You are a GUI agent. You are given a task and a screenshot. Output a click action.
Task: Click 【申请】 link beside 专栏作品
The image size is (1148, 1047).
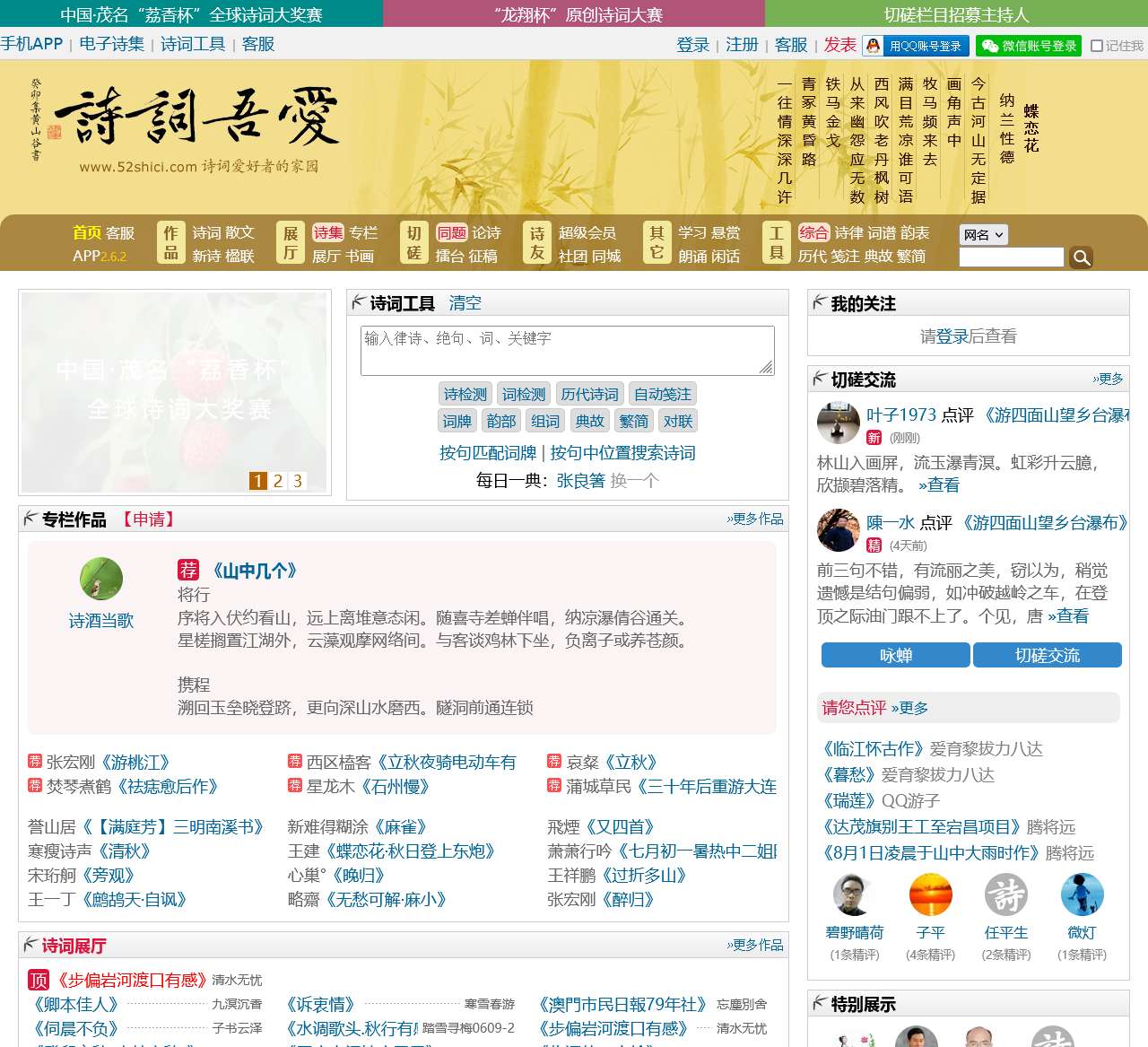tap(149, 519)
